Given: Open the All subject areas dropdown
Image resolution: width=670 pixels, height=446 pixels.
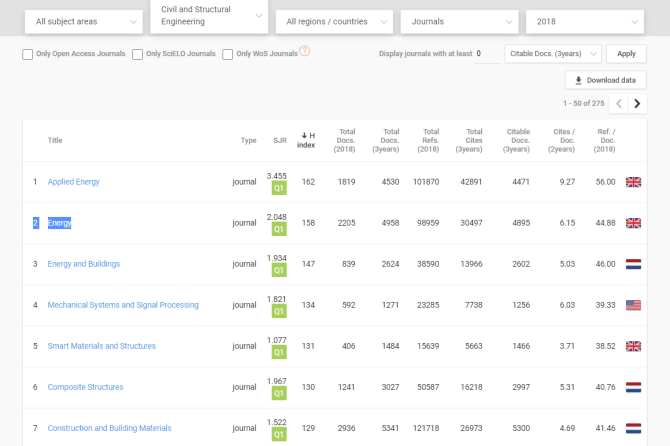Looking at the screenshot, I should tap(82, 21).
